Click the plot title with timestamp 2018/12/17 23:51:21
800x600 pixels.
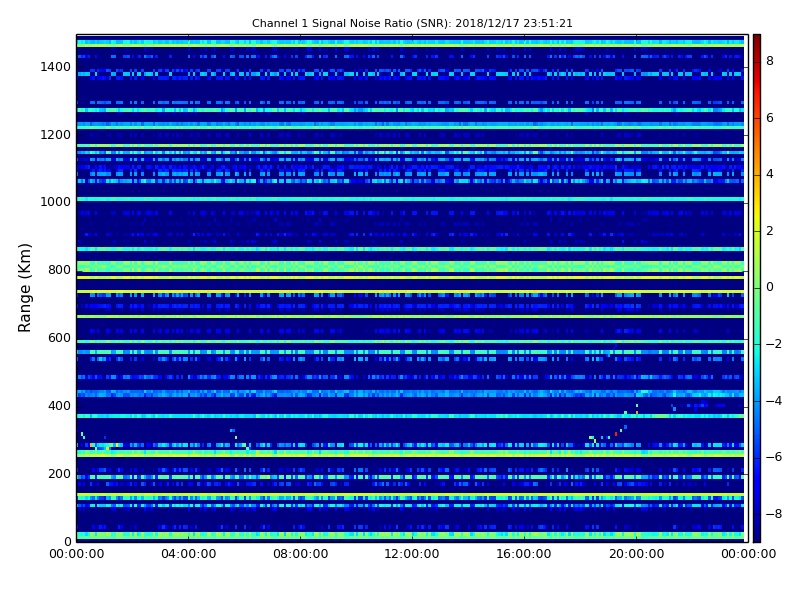point(412,23)
